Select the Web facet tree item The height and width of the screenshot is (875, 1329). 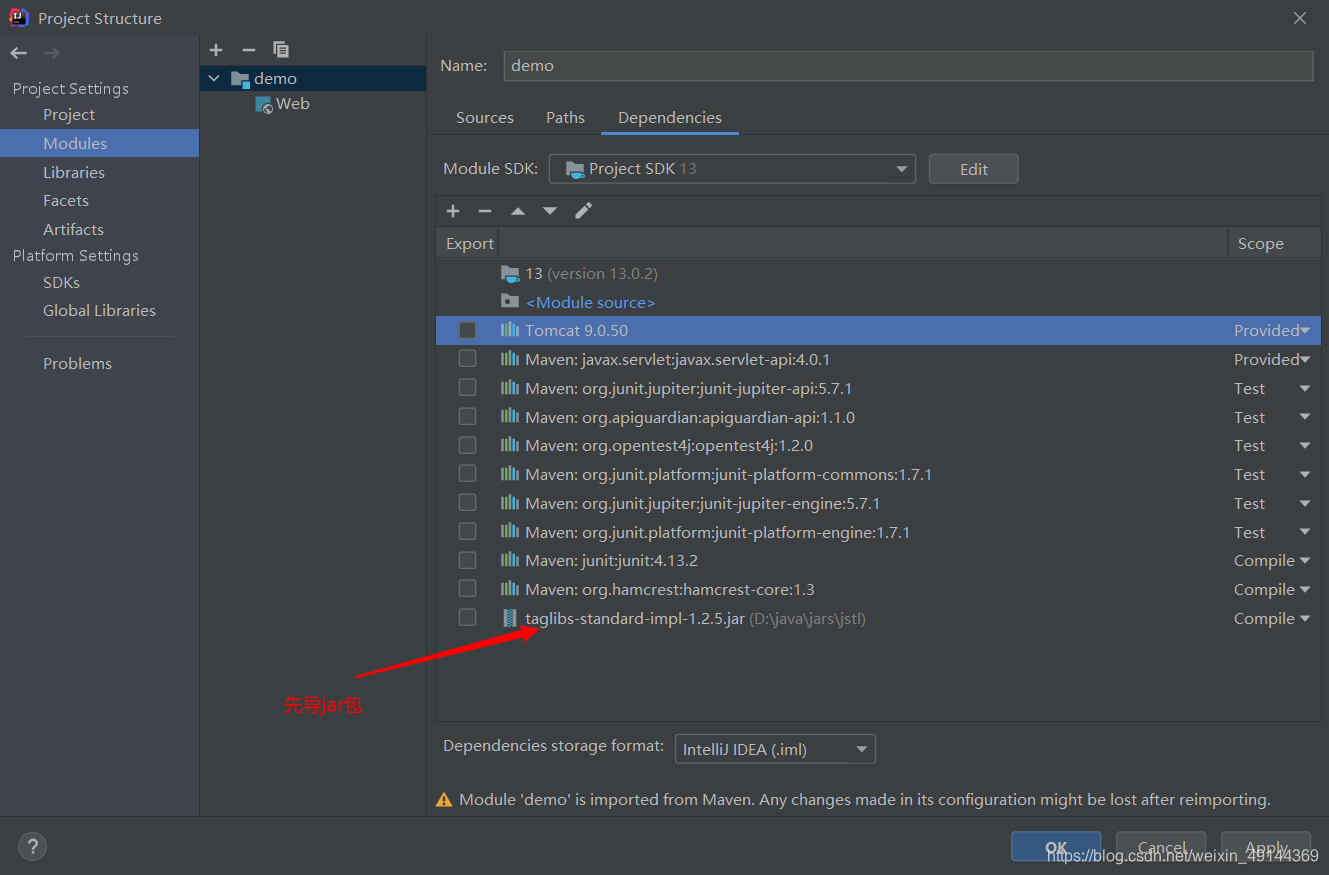[x=292, y=104]
